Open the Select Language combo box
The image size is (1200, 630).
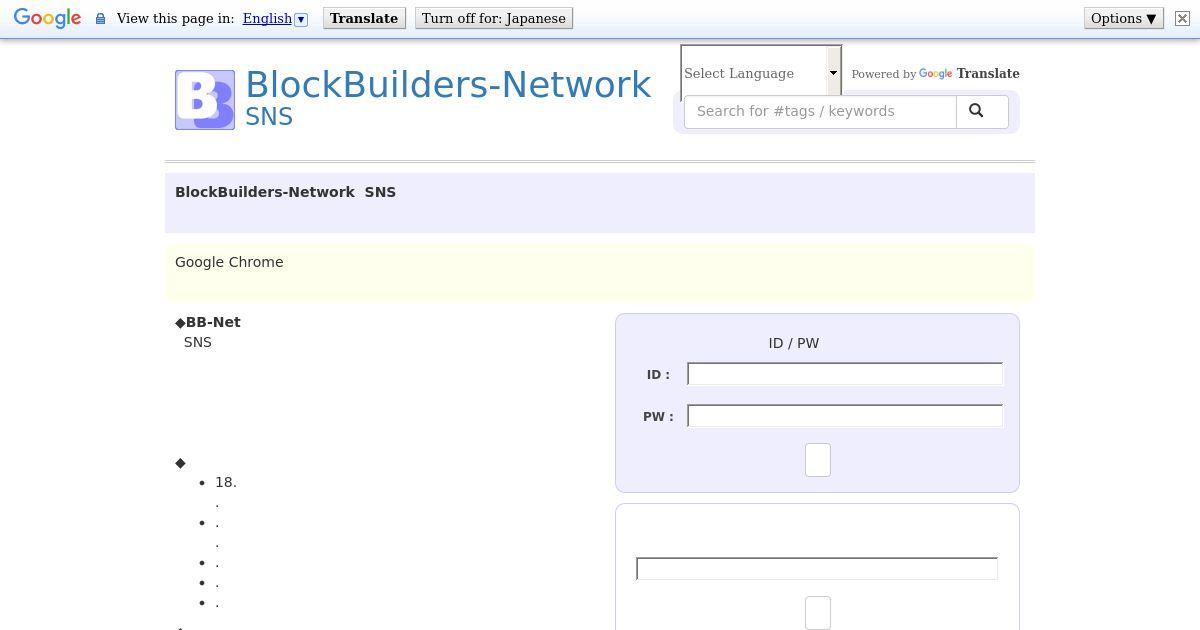(x=761, y=73)
